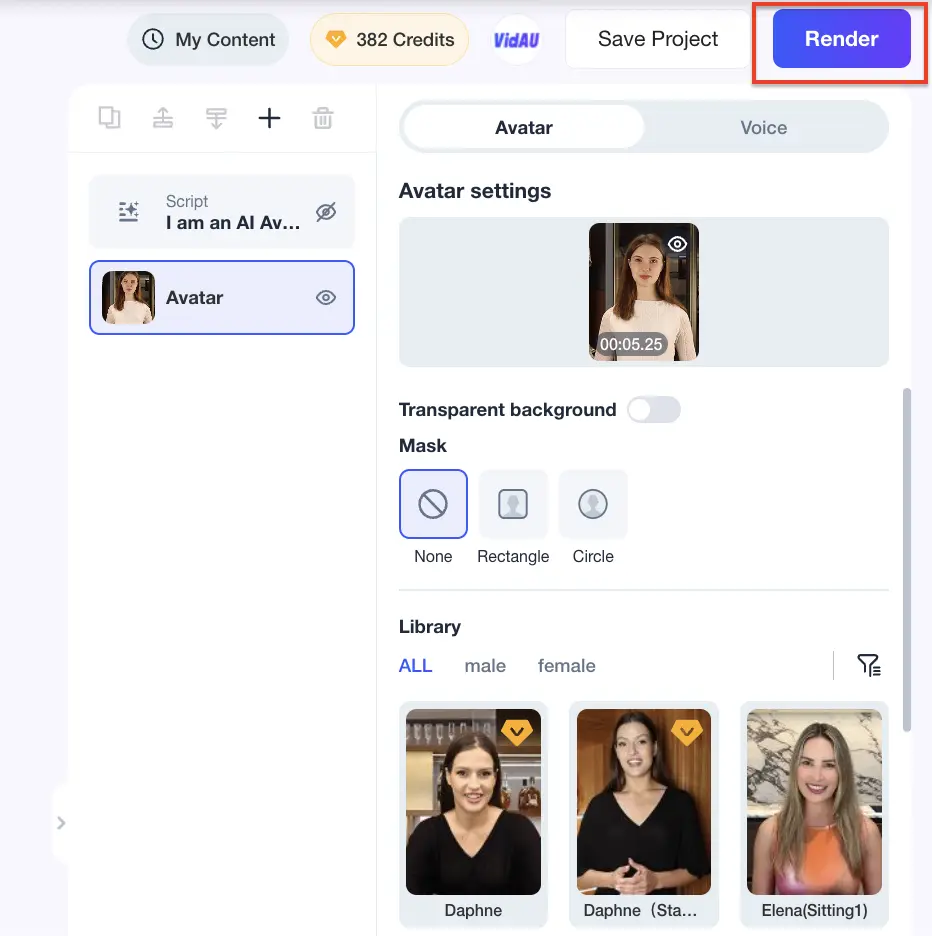Image resolution: width=932 pixels, height=936 pixels.
Task: Choose the Daphne avatar card
Action: [473, 814]
